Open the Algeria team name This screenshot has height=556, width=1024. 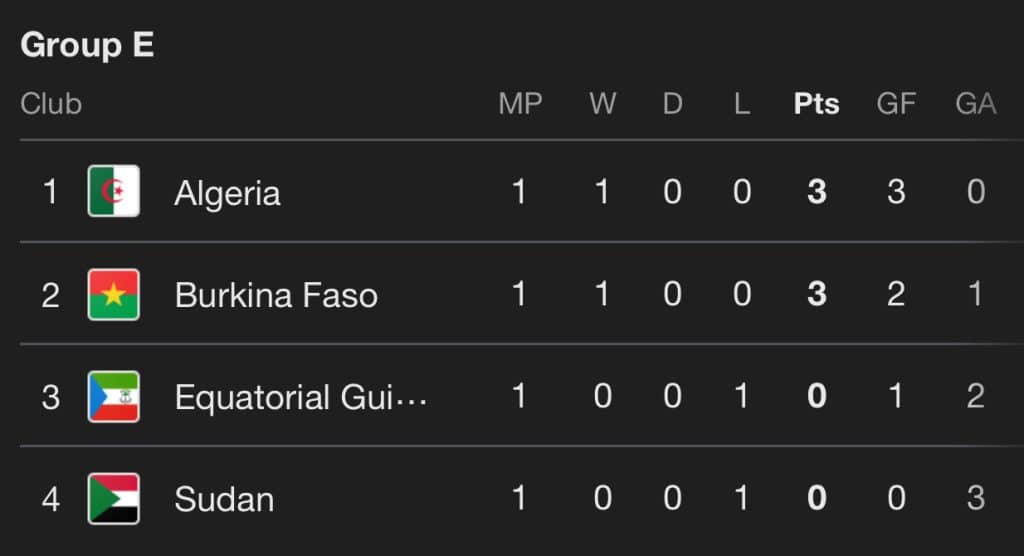point(227,192)
